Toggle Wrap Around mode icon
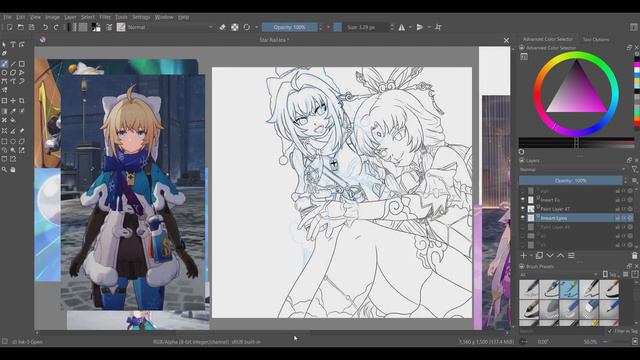640x360 pixels. click(438, 27)
